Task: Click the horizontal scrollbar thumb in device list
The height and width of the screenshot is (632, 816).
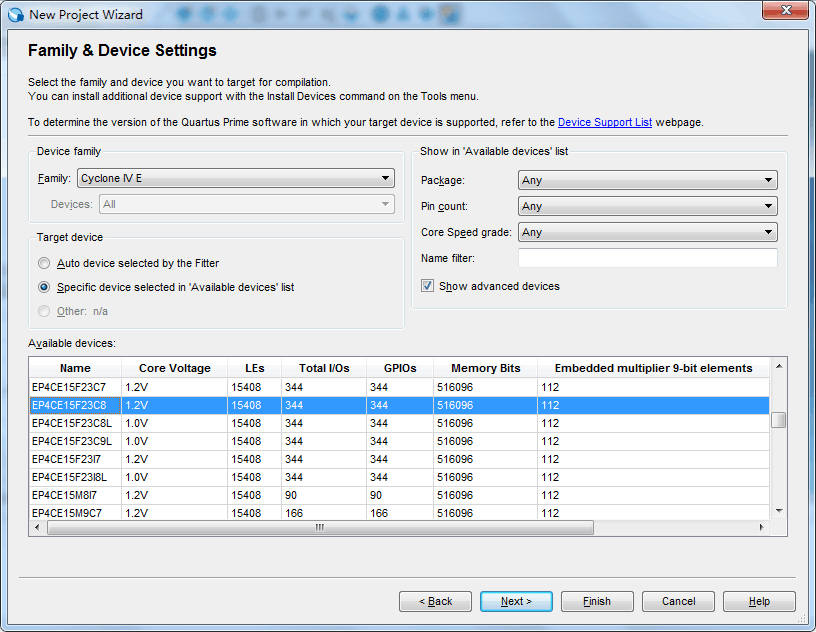Action: tap(320, 527)
